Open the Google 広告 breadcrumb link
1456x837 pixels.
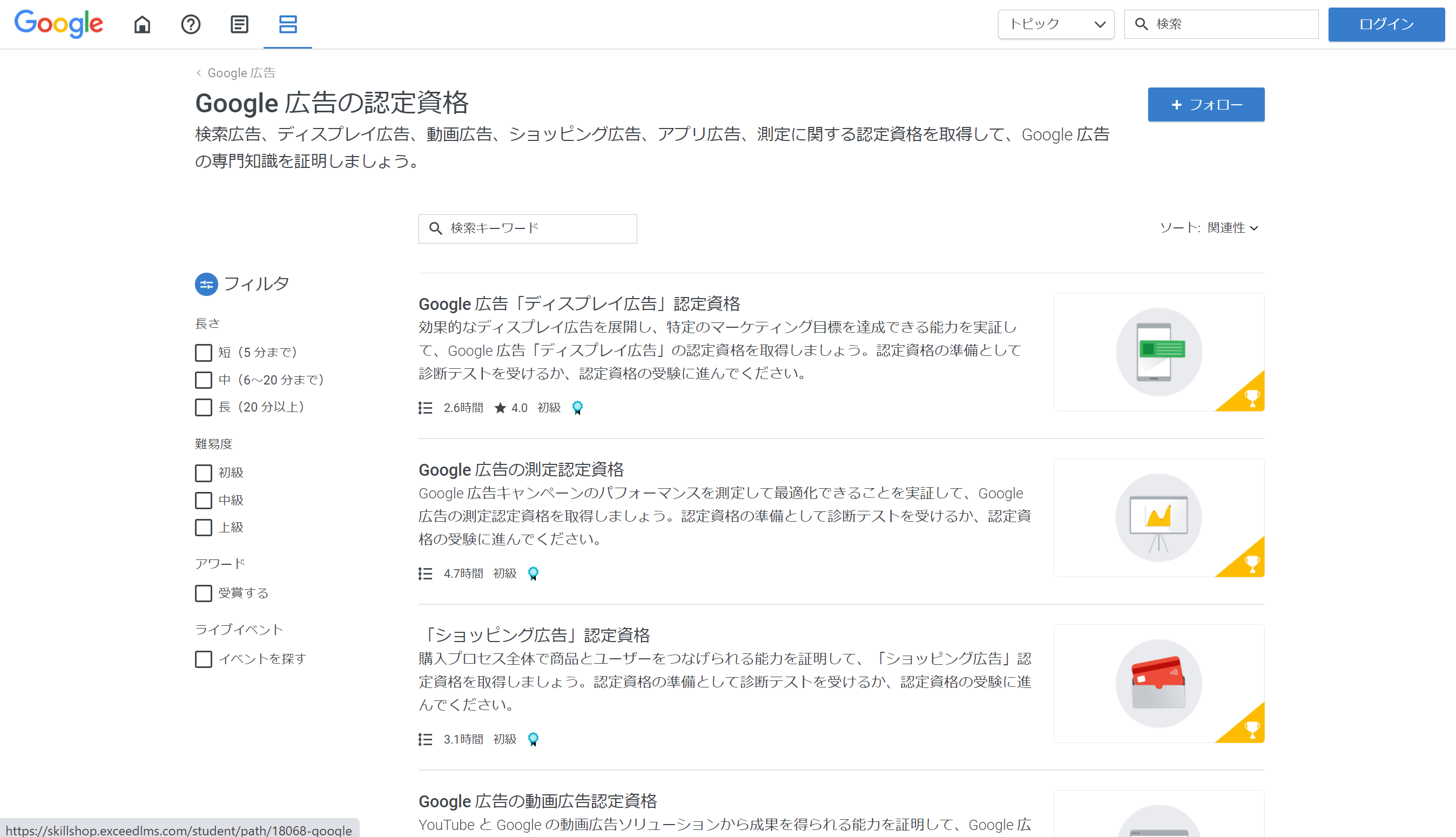(x=241, y=72)
